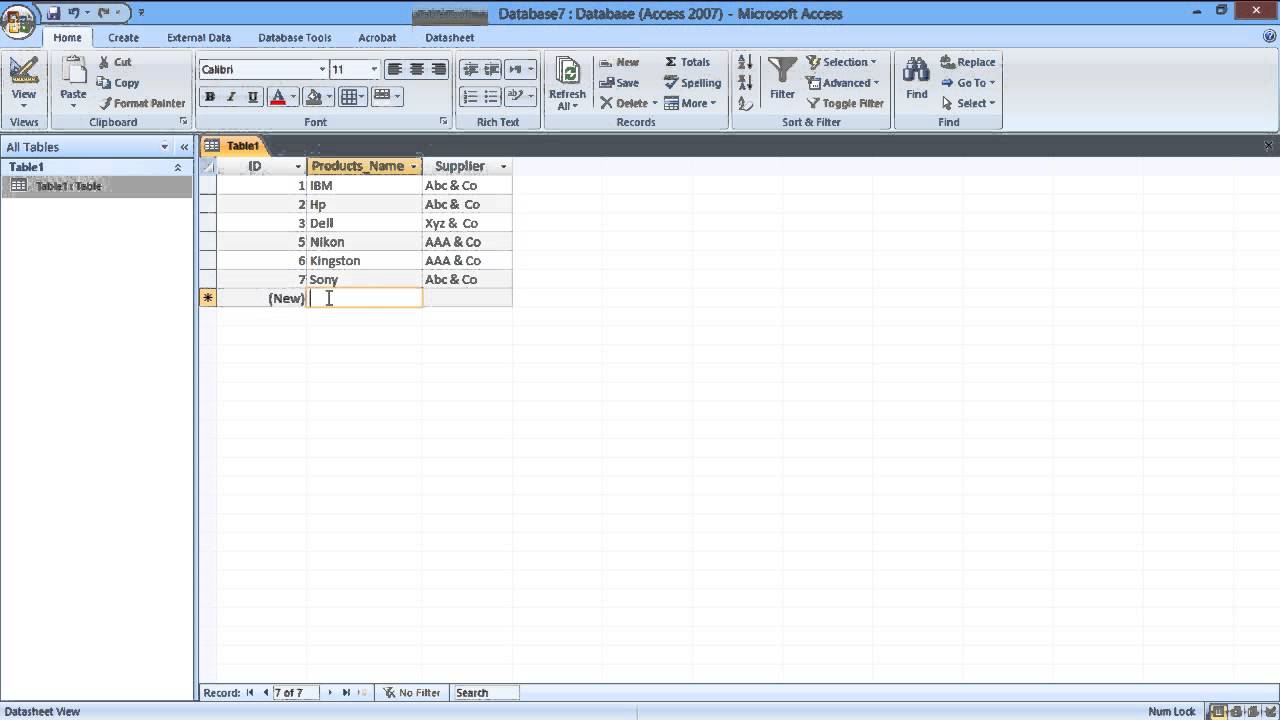Click Replace in Find group
1280x720 pixels.
point(968,62)
